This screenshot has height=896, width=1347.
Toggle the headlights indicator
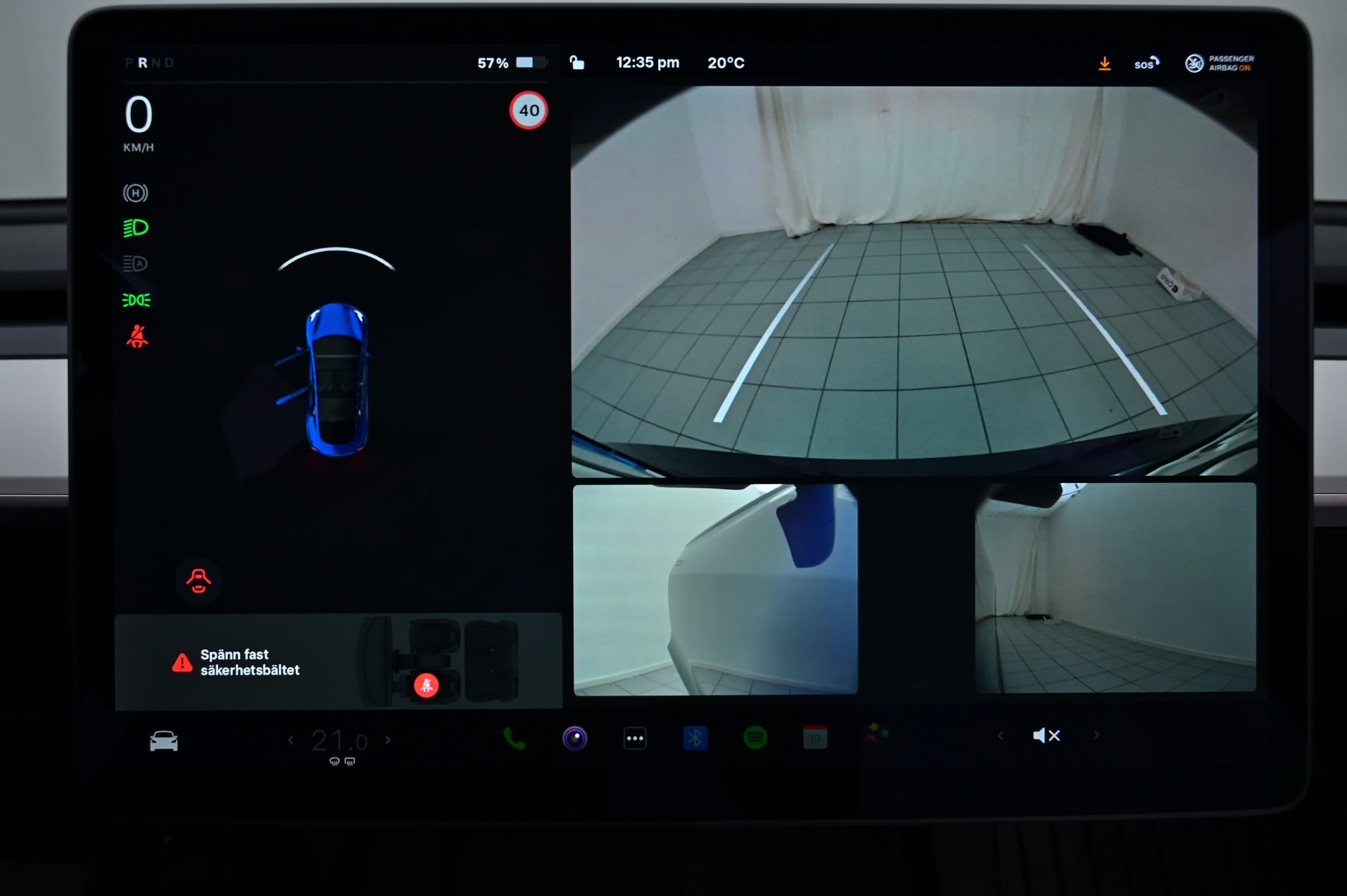point(136,228)
